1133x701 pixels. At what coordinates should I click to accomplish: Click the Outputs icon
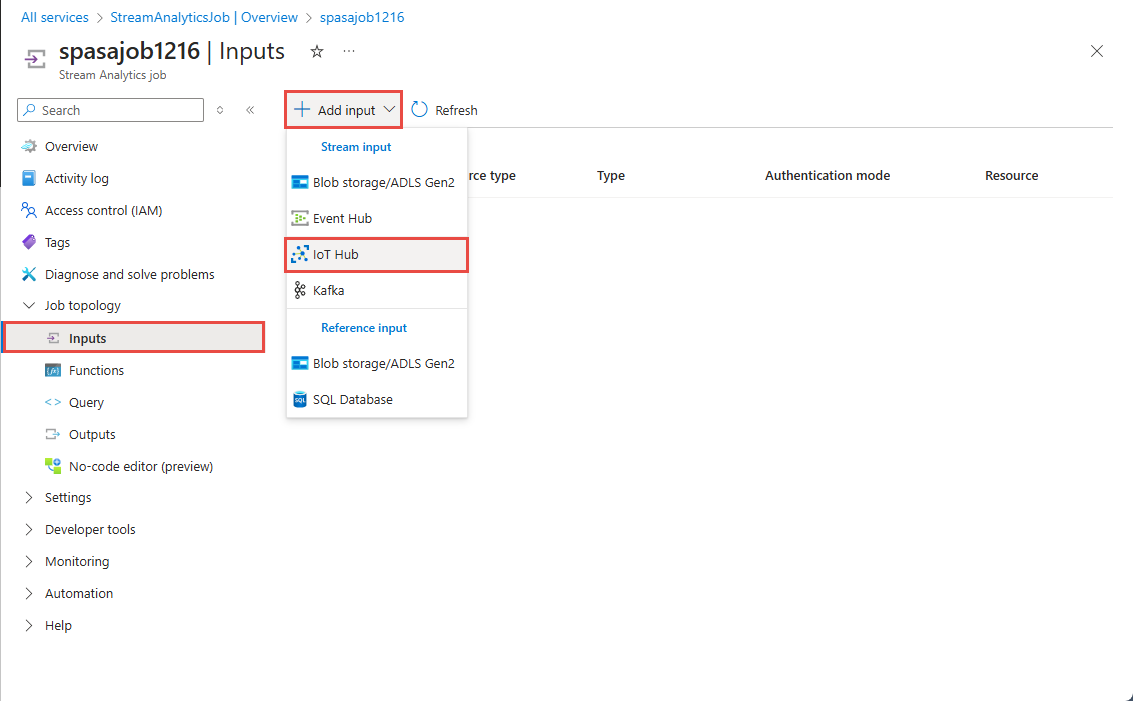point(53,434)
